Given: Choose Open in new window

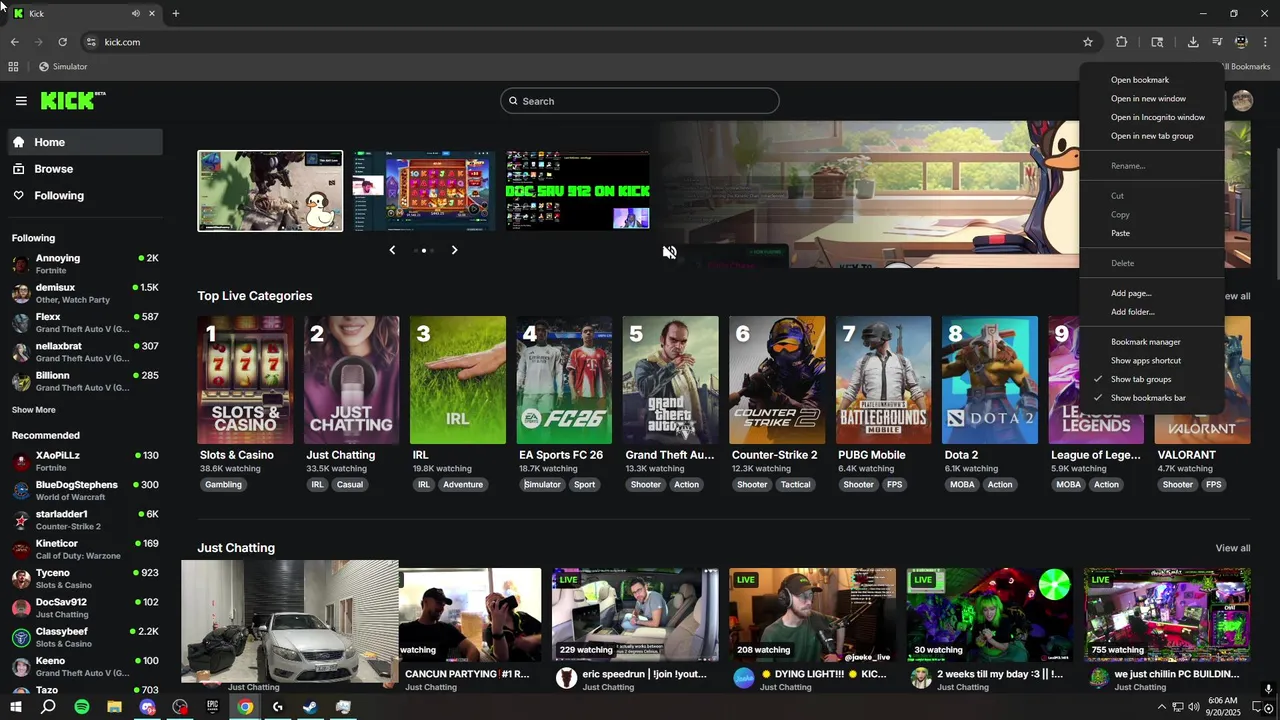Looking at the screenshot, I should pyautogui.click(x=1152, y=99).
